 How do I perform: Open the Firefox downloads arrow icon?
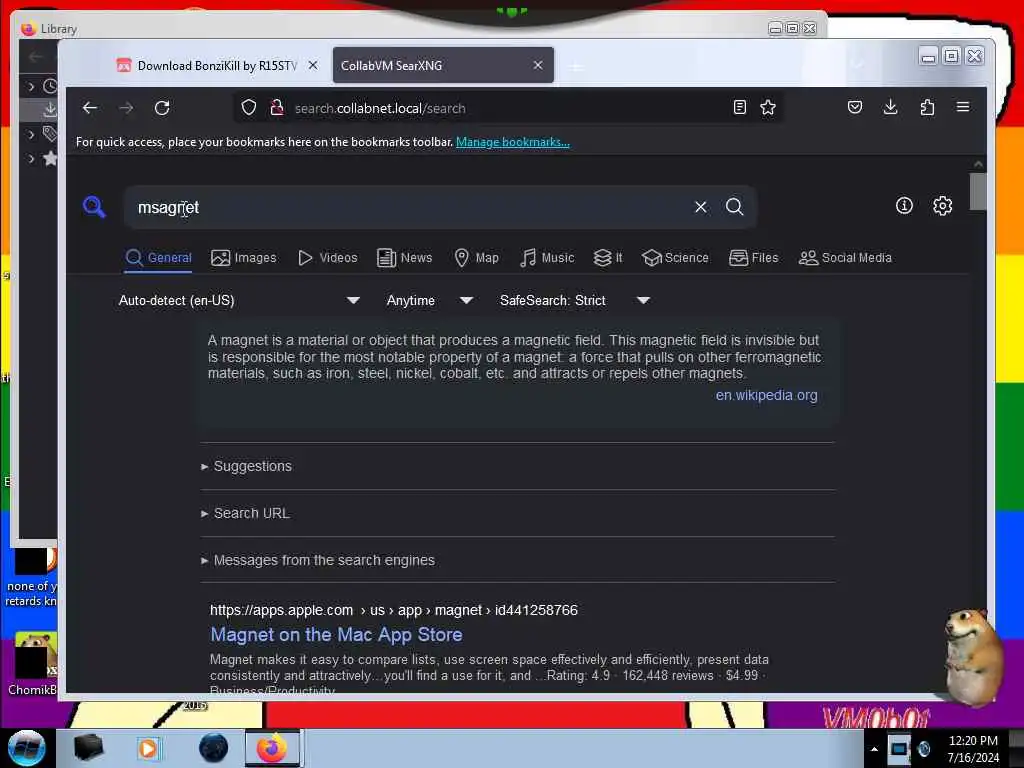pyautogui.click(x=890, y=107)
